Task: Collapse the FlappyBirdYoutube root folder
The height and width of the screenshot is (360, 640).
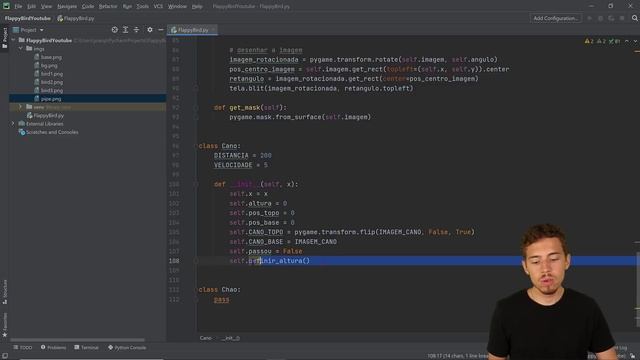Action: click(x=13, y=40)
